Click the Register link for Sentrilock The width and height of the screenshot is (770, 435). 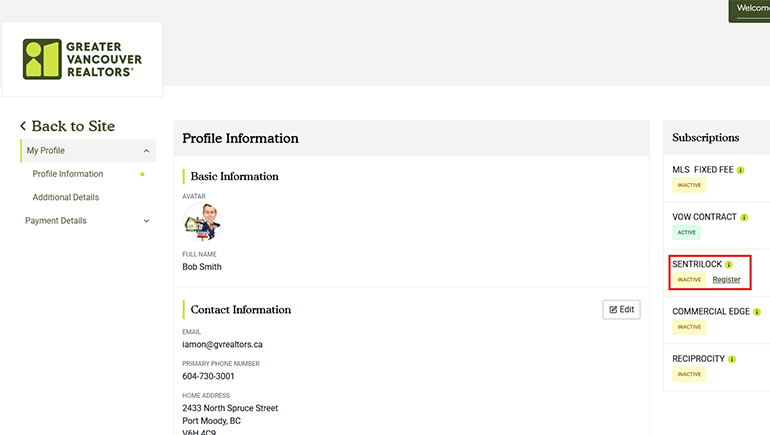[726, 280]
